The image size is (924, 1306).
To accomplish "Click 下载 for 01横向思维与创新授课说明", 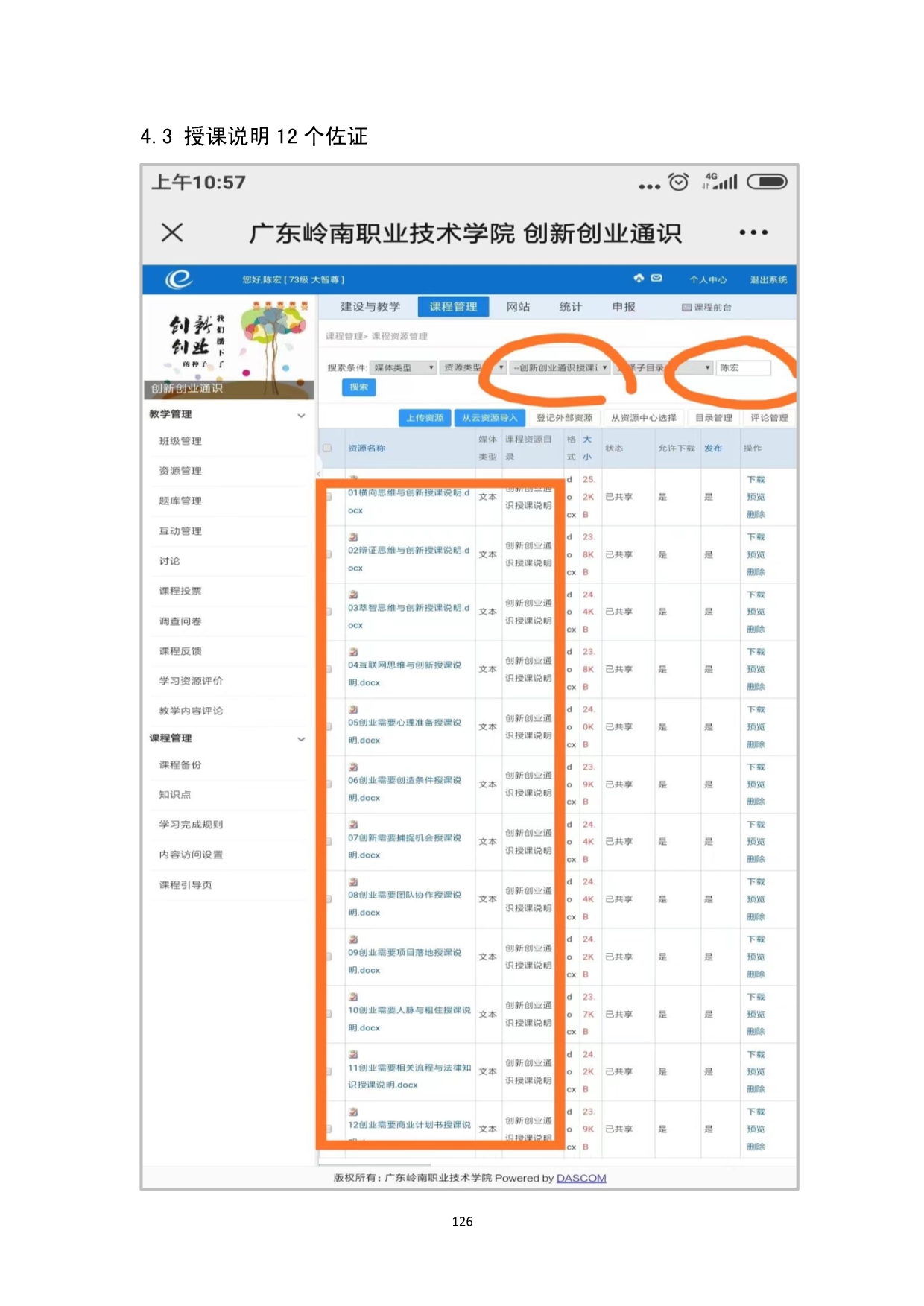I will pyautogui.click(x=756, y=479).
